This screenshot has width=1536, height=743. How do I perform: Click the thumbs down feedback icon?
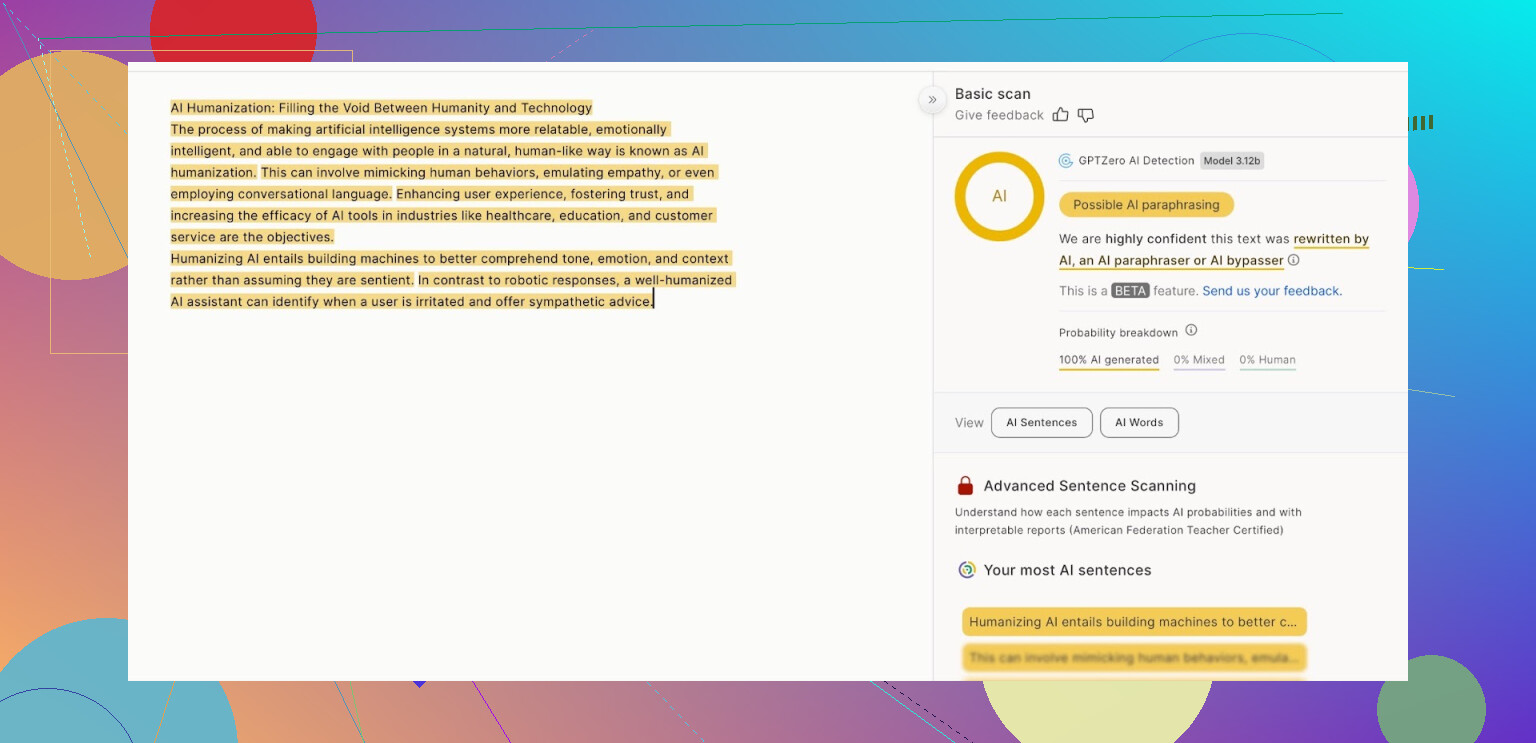[x=1086, y=115]
